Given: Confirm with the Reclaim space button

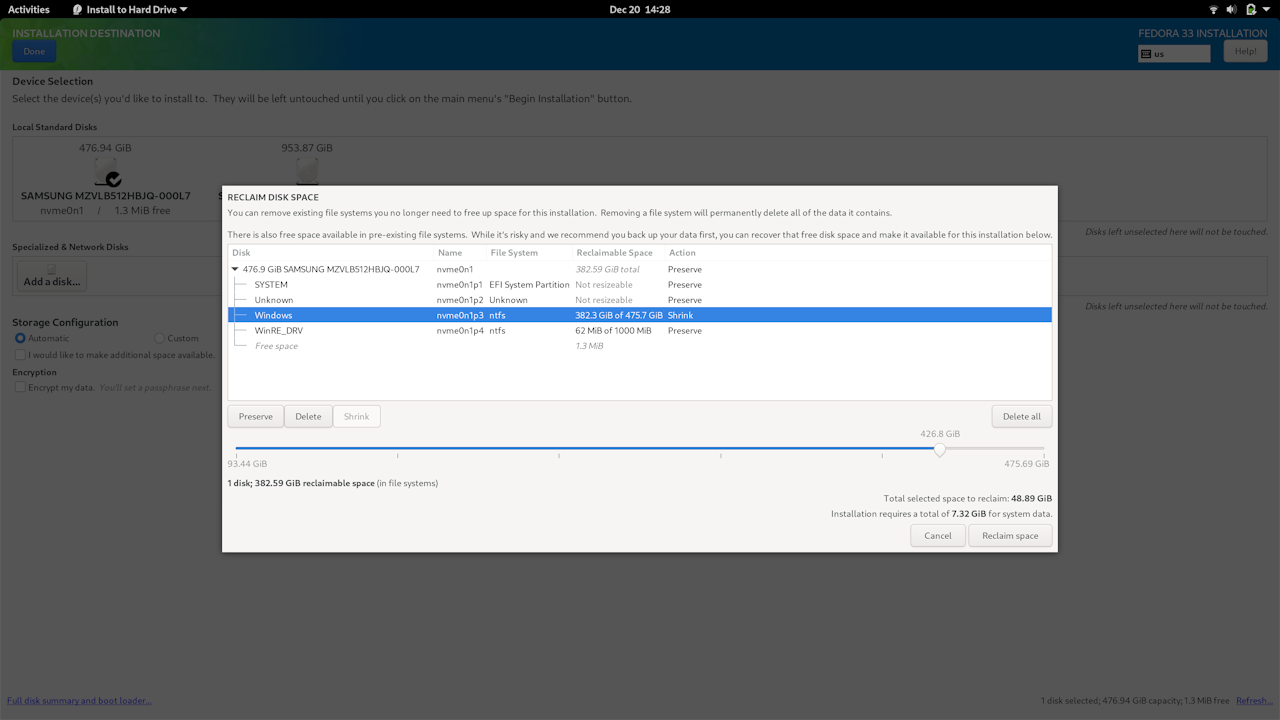Looking at the screenshot, I should (x=1010, y=536).
